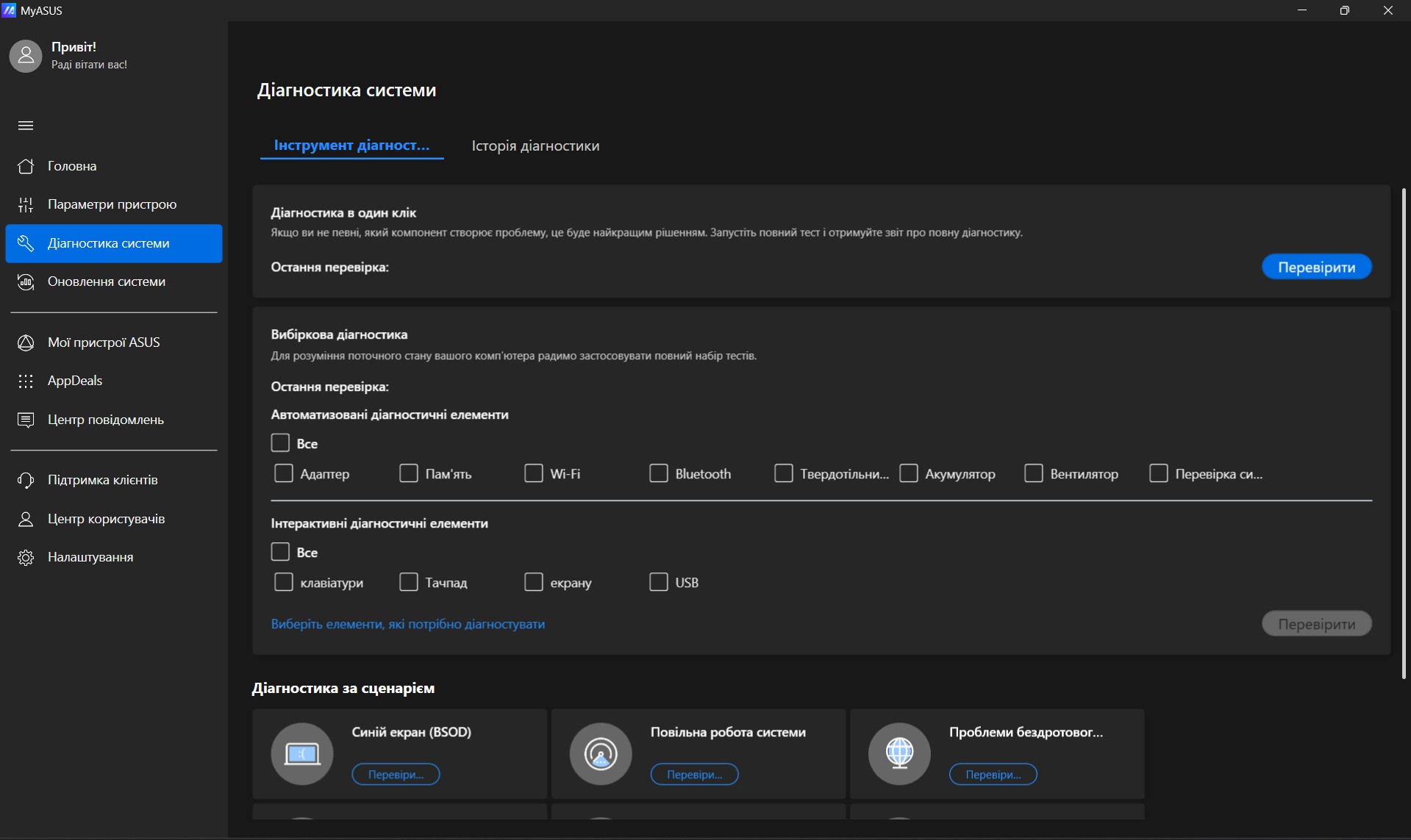Click the Підтримка клієнтів headset icon
1411x840 pixels.
(x=26, y=480)
